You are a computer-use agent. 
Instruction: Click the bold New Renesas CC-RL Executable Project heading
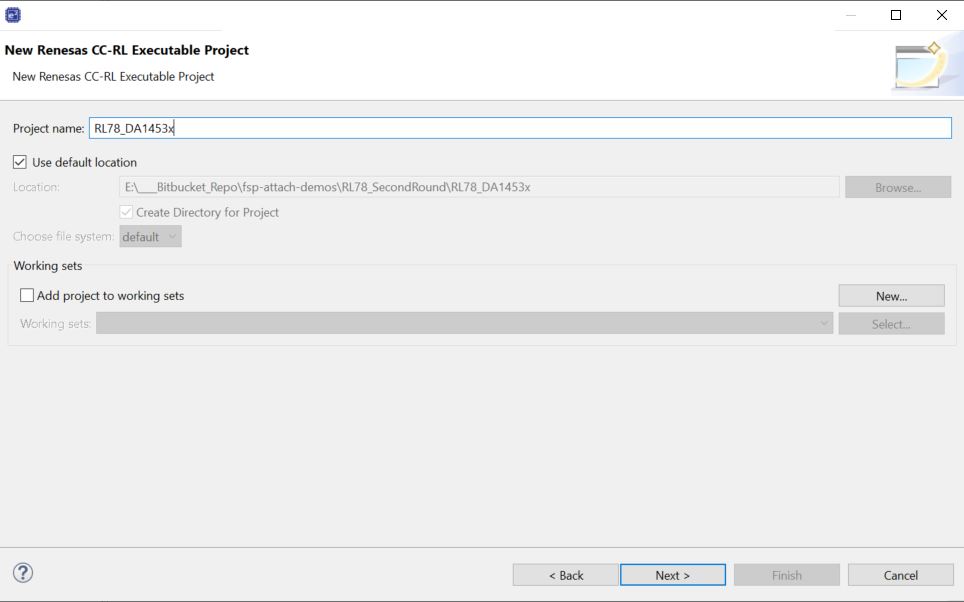(127, 50)
